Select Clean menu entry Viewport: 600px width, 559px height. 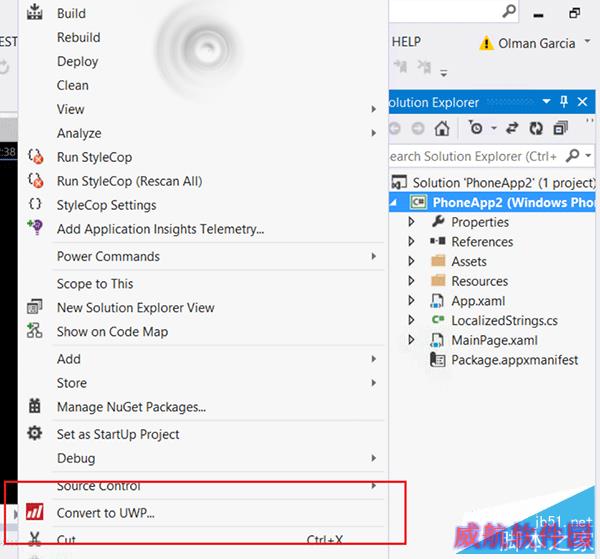[72, 85]
